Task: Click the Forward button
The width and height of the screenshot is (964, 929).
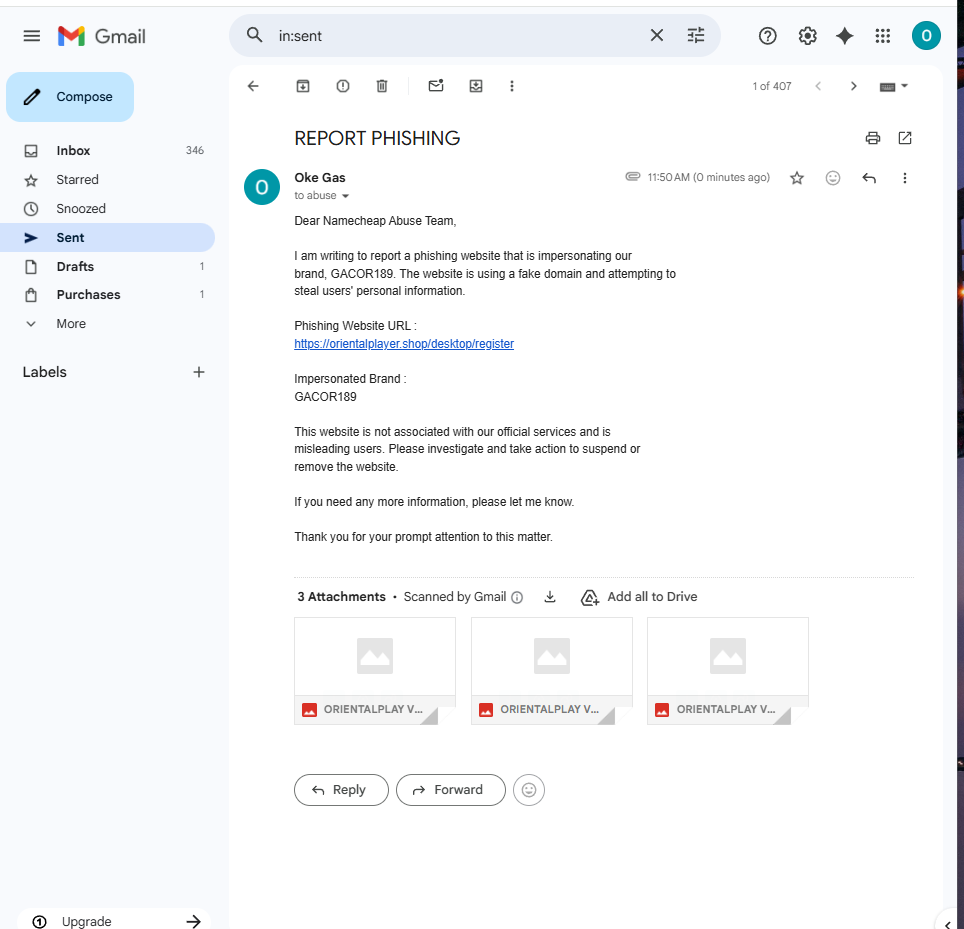Action: [451, 789]
